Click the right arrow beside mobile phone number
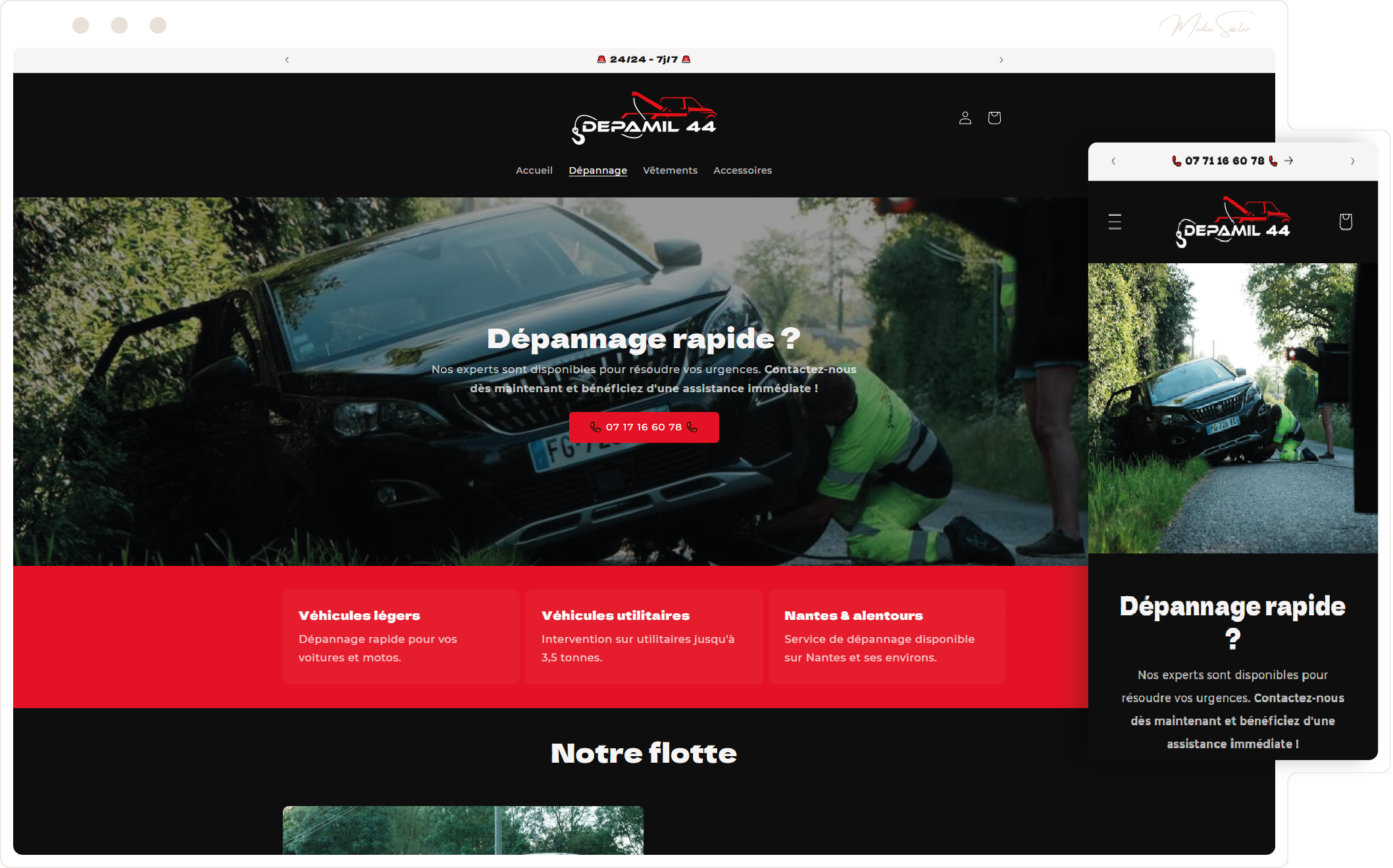1393x868 pixels. coord(1289,161)
